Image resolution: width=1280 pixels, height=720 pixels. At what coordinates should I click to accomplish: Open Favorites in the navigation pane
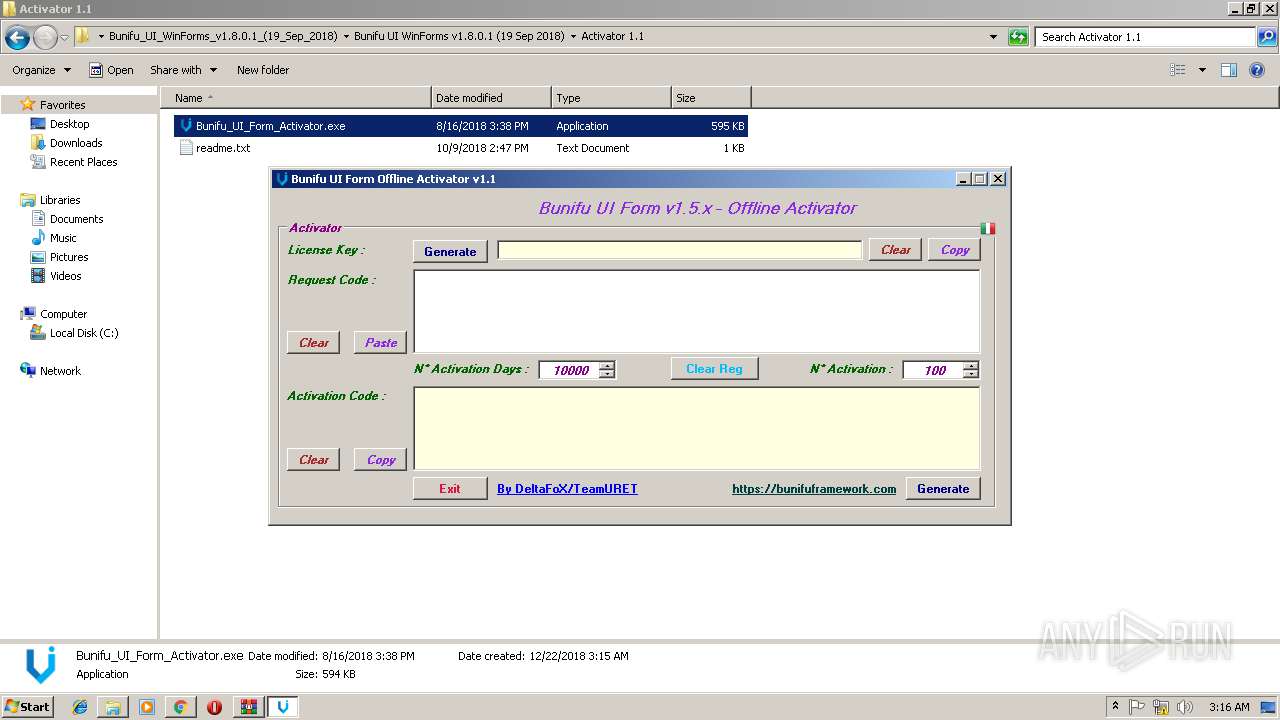tap(62, 105)
